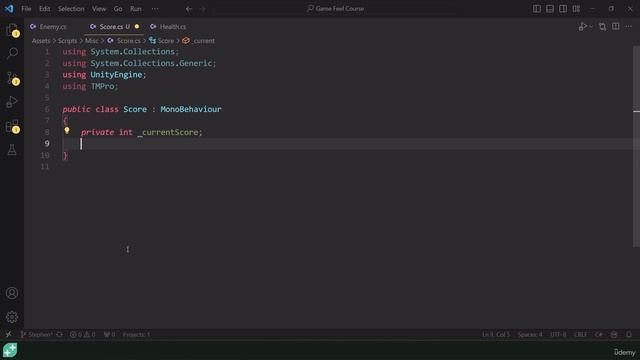The height and width of the screenshot is (360, 640).
Task: Click the editor vertical scrollbar
Action: click(636, 146)
